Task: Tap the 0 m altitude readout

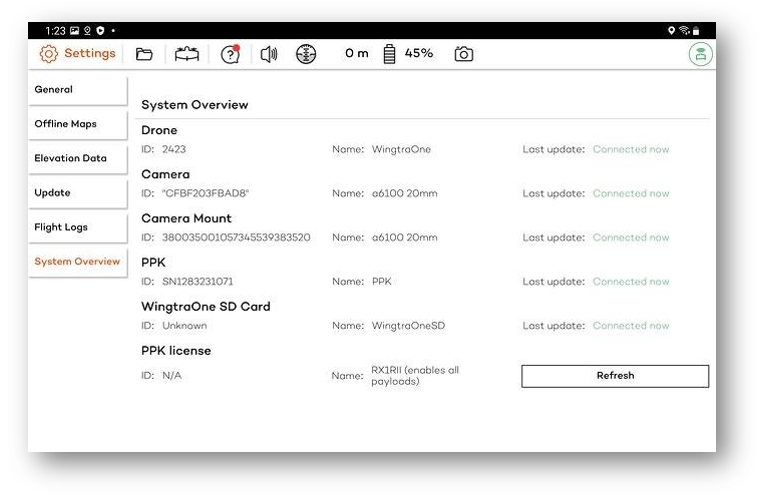Action: [x=357, y=54]
